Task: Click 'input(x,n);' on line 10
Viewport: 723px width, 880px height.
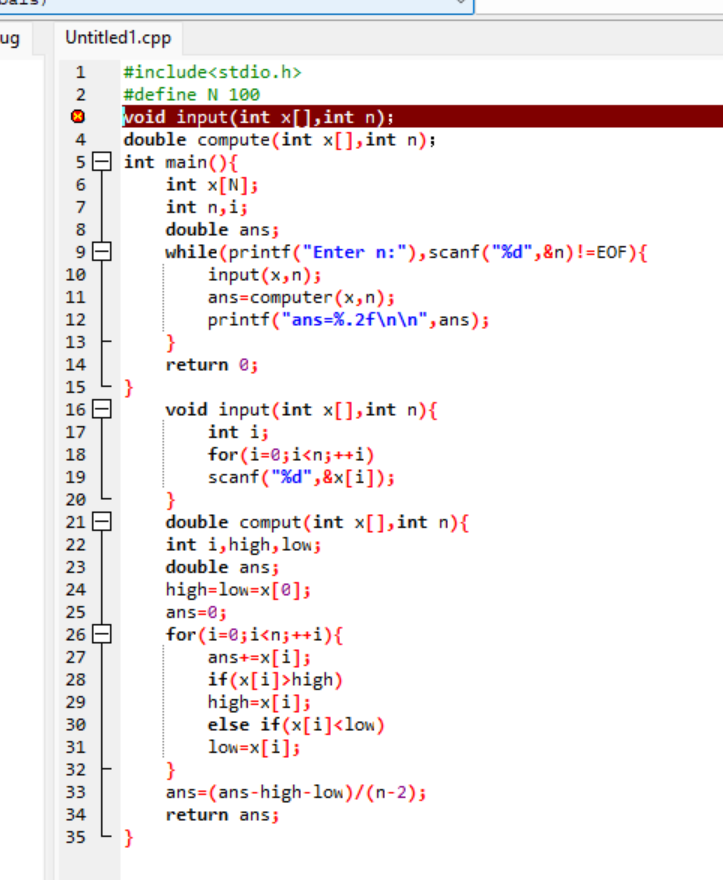Action: (x=264, y=275)
